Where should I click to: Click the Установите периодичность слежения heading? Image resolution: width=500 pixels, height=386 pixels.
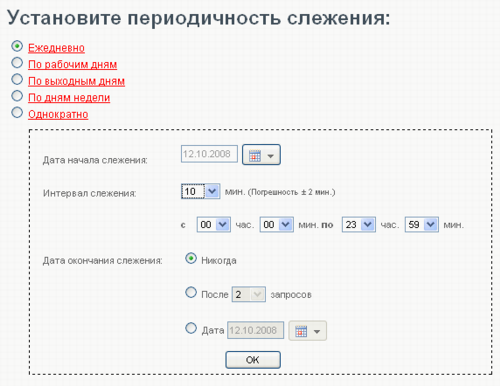(199, 18)
